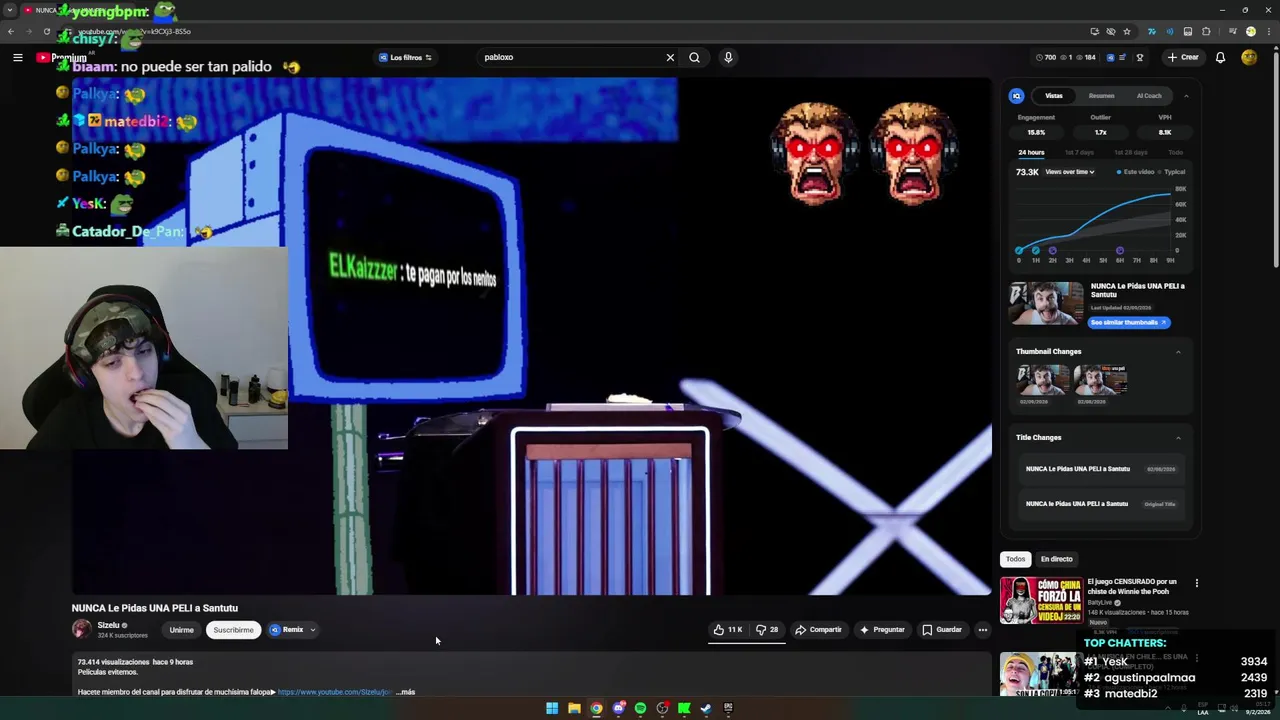Open the browser extensions puzzle icon
1280x720 pixels.
click(1207, 31)
